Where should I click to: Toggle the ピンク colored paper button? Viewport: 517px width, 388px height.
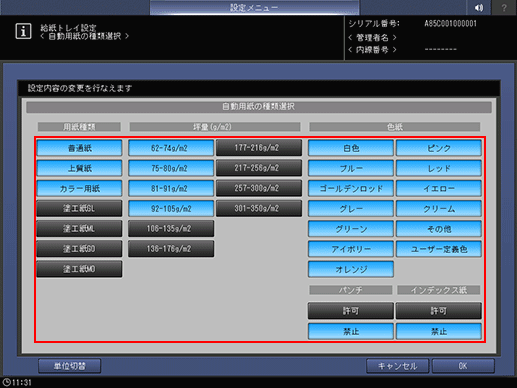click(439, 148)
